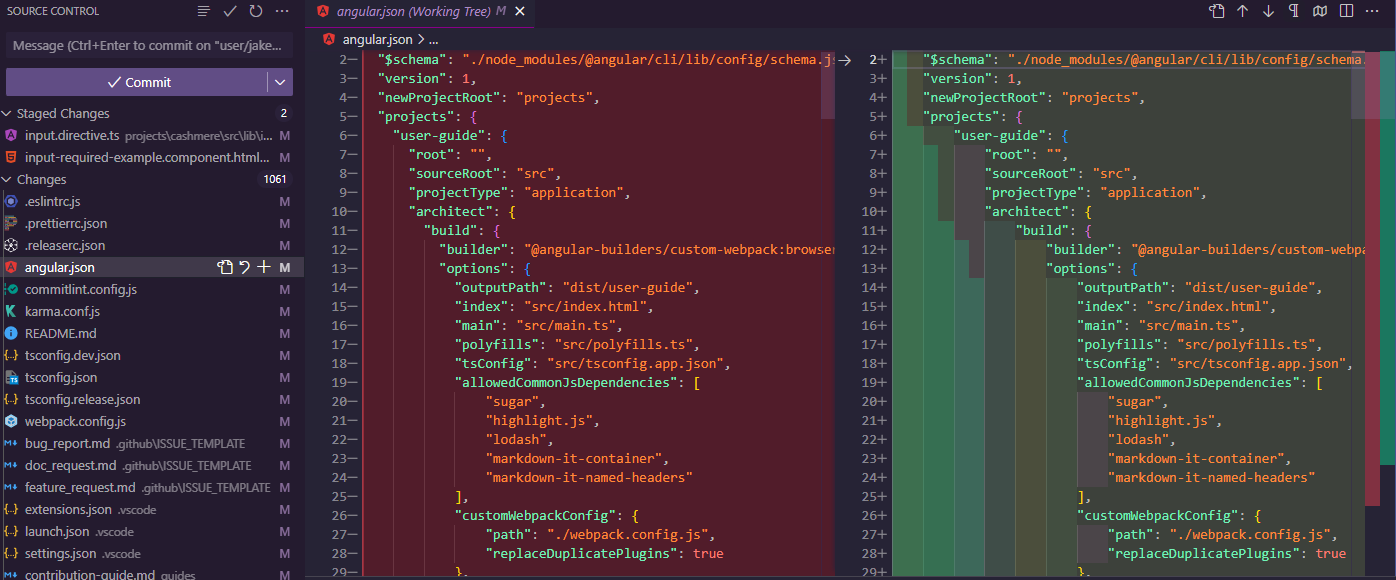Click the Angular file icon beside angular.json row

(x=11, y=267)
